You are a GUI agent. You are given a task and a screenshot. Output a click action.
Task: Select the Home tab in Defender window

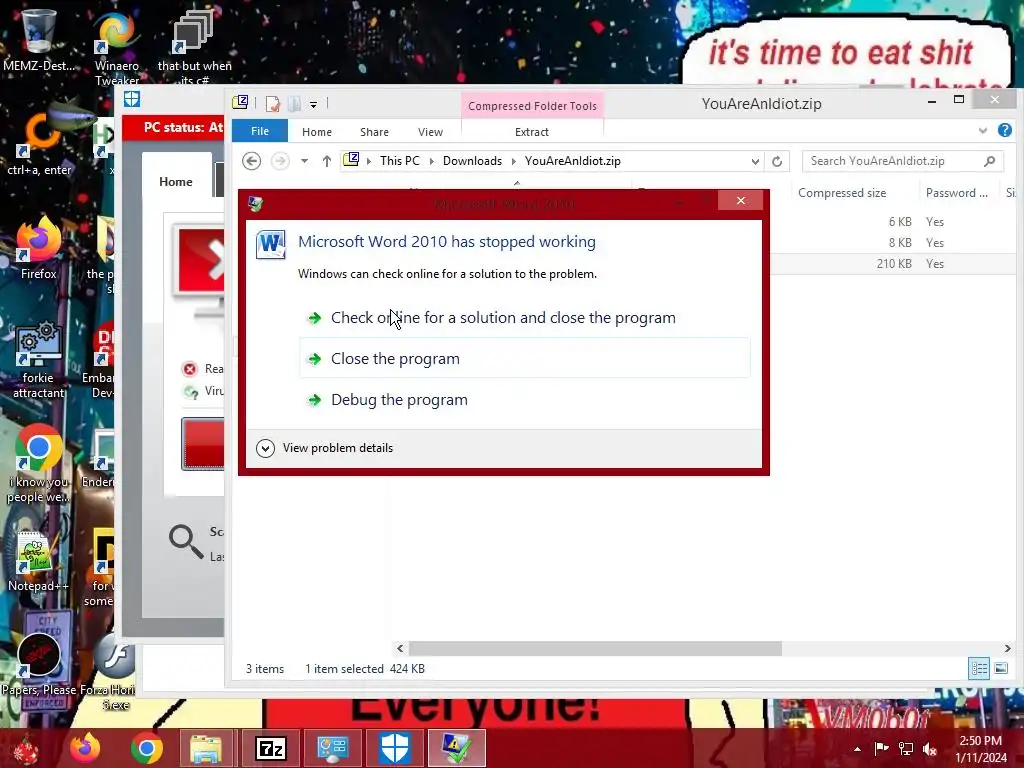(x=176, y=182)
